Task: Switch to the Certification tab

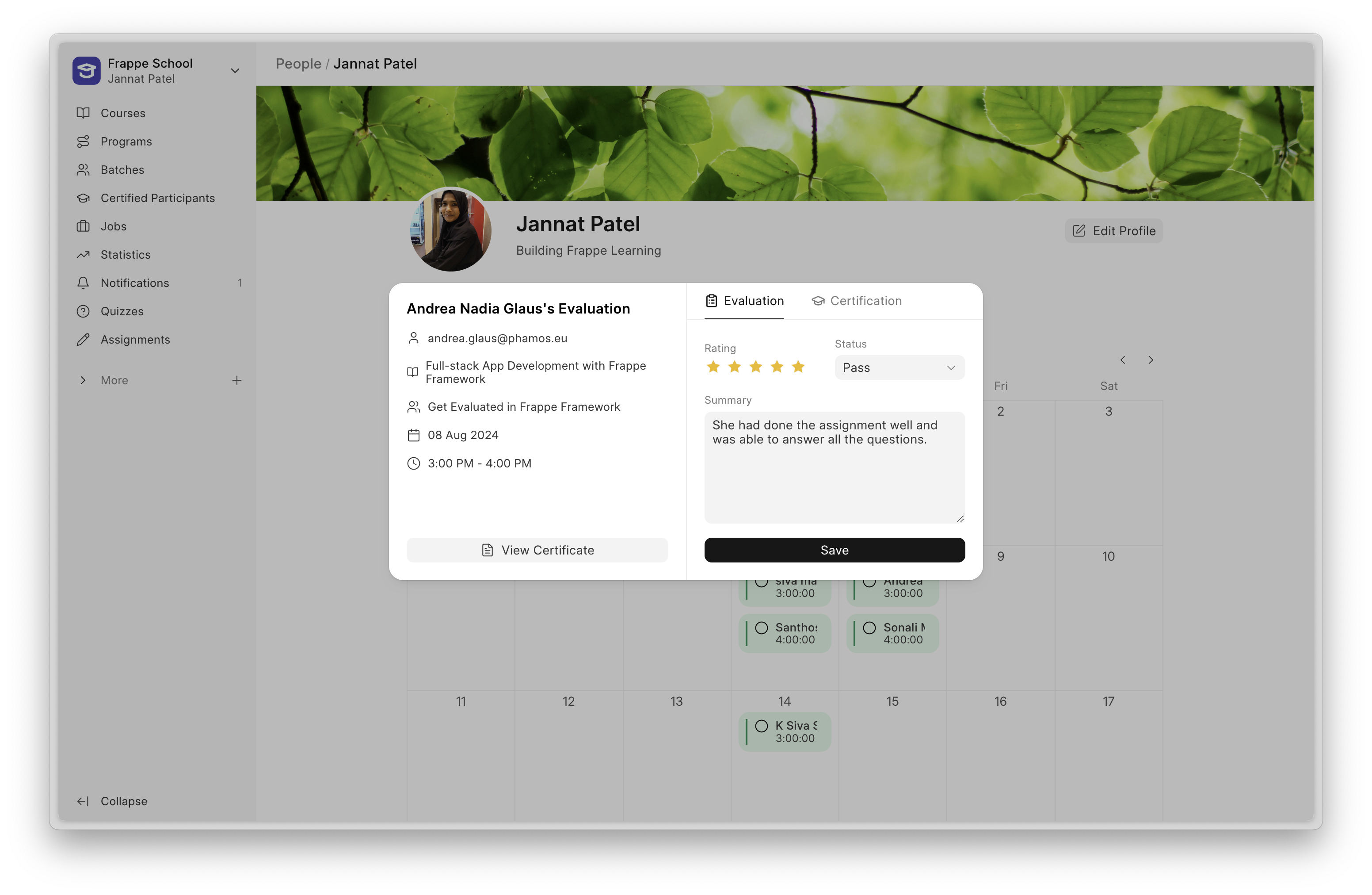Action: 857,300
